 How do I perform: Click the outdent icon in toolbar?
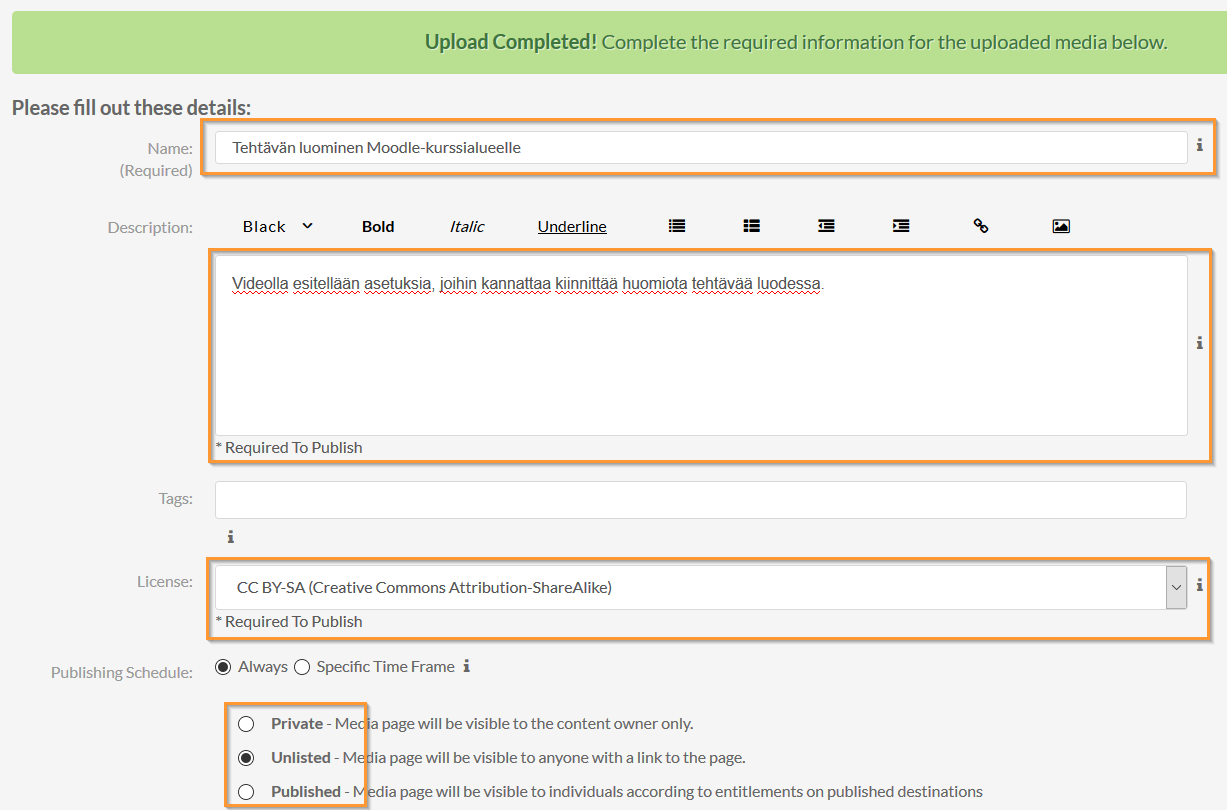(826, 226)
